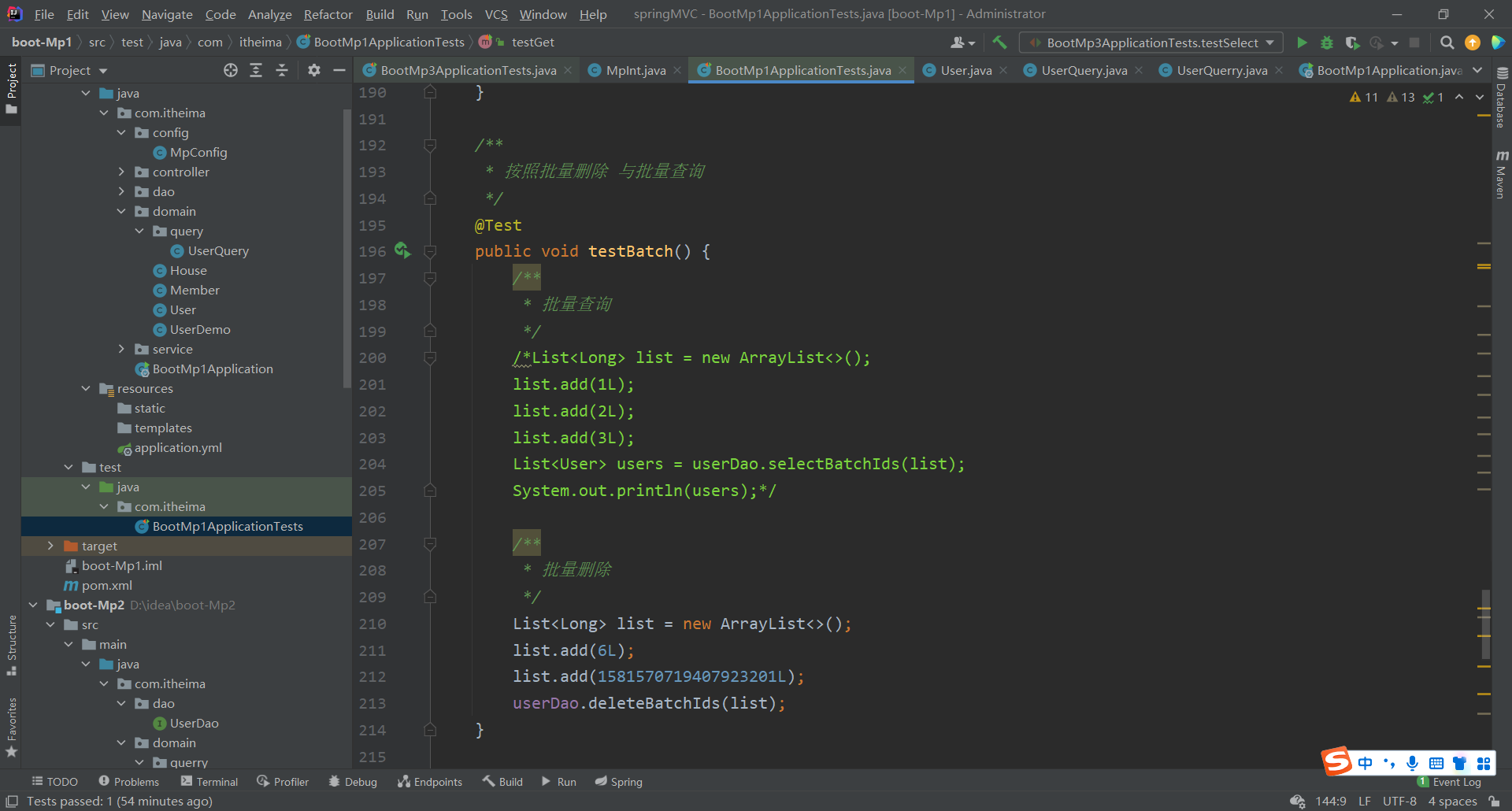Click the orange update arrow icon
The height and width of the screenshot is (811, 1512).
[1473, 43]
